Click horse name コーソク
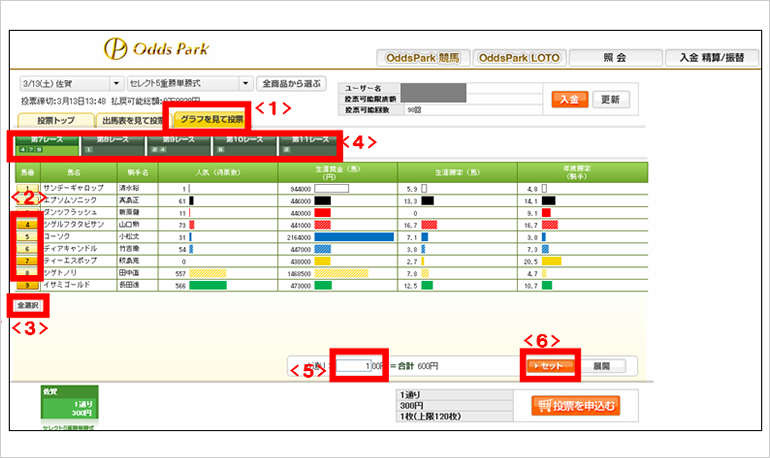The height and width of the screenshot is (458, 770). coord(57,237)
